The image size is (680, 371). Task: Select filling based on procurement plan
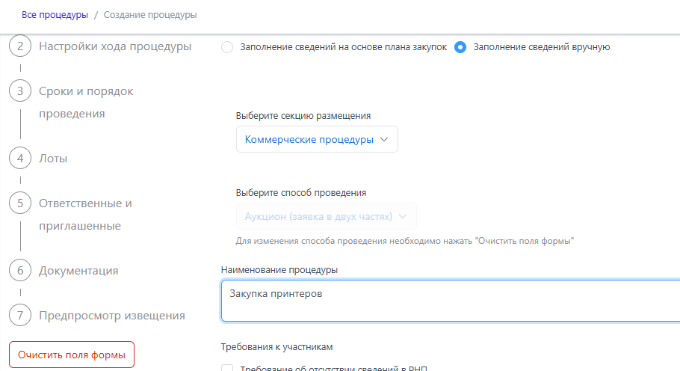pyautogui.click(x=227, y=47)
